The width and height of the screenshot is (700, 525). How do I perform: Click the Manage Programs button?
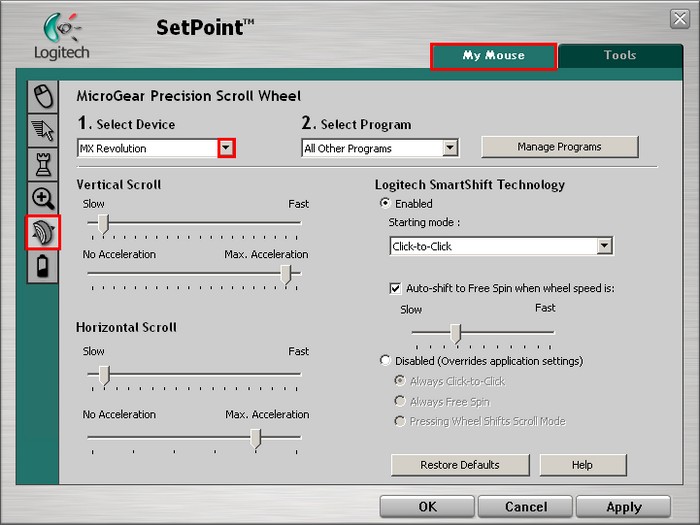click(x=559, y=147)
